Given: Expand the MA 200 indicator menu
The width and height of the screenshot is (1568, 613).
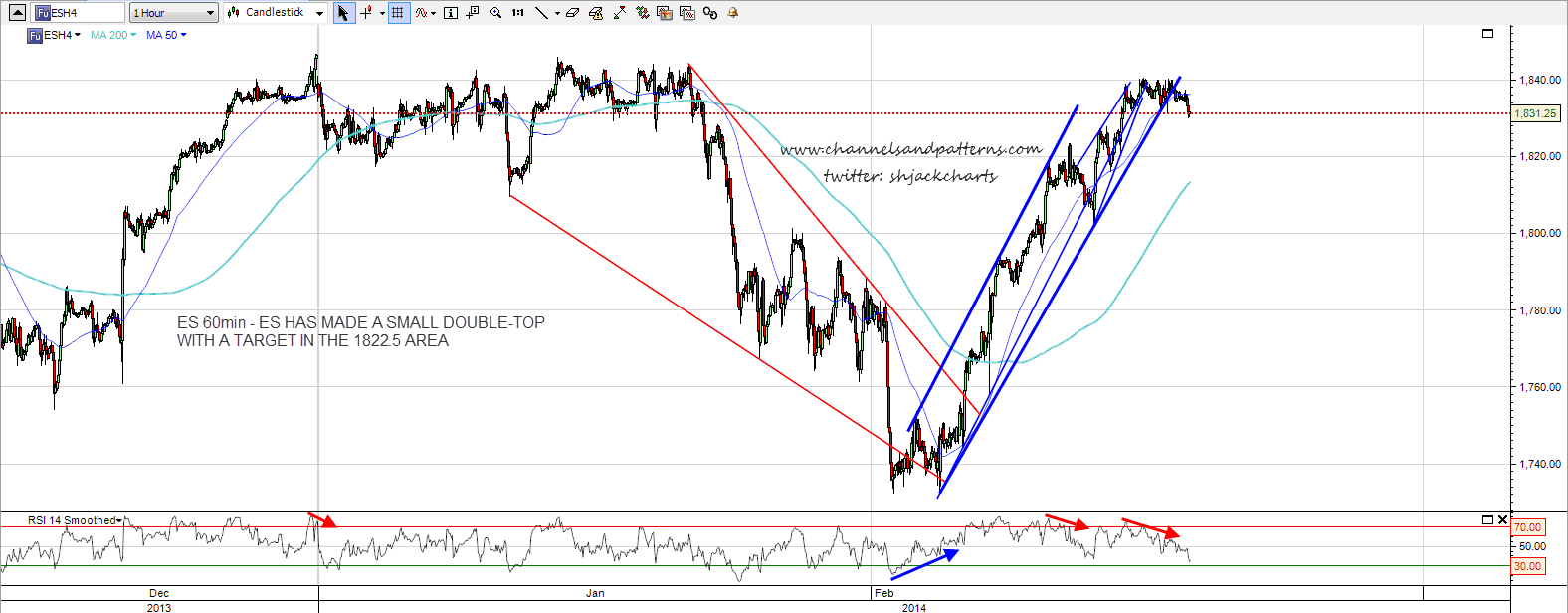Looking at the screenshot, I should tap(113, 35).
